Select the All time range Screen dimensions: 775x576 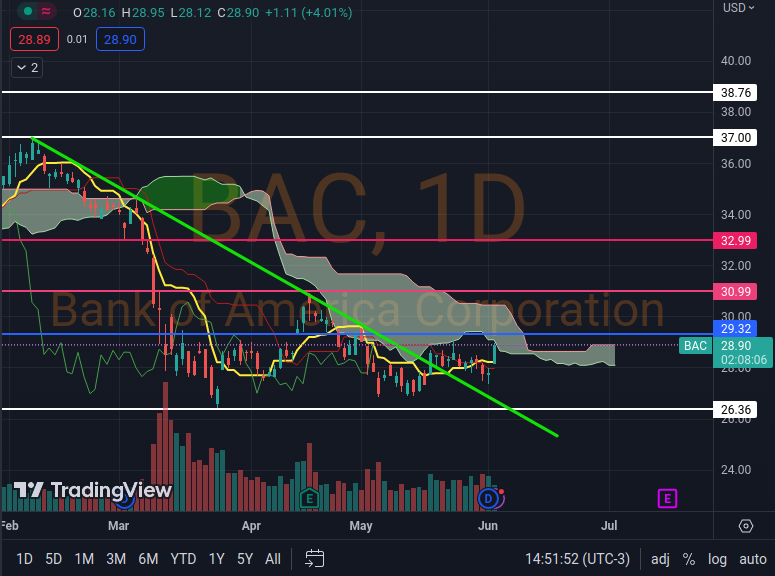[273, 559]
